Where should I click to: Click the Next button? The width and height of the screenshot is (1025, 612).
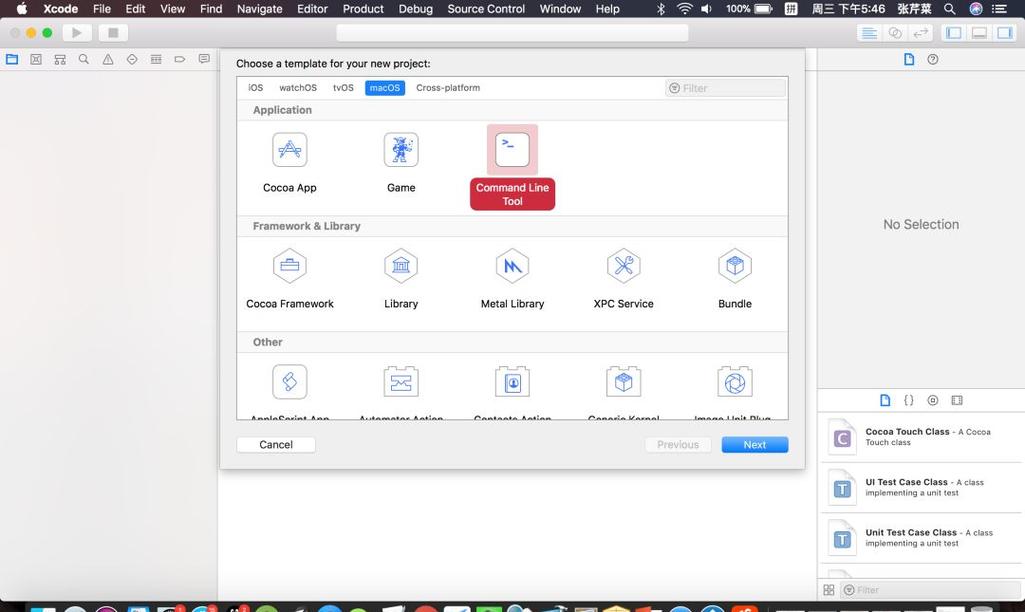tap(755, 445)
